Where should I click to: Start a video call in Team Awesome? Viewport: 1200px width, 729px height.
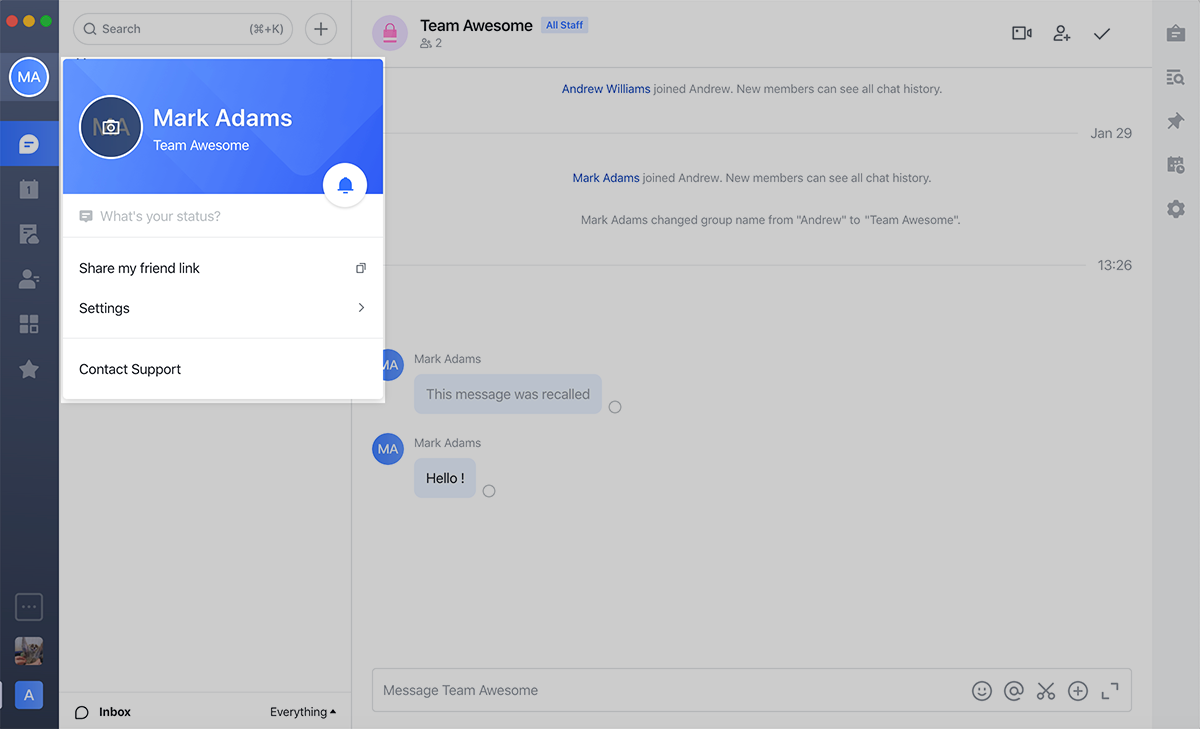coord(1021,33)
